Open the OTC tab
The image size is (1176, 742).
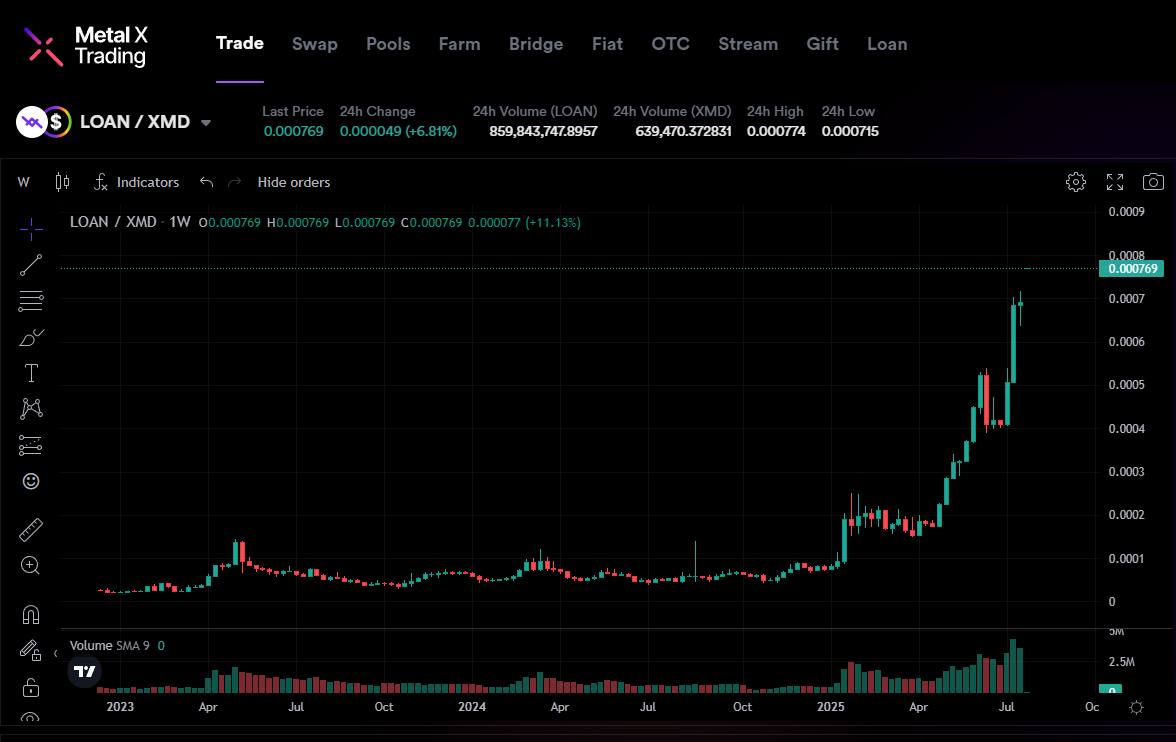click(670, 44)
